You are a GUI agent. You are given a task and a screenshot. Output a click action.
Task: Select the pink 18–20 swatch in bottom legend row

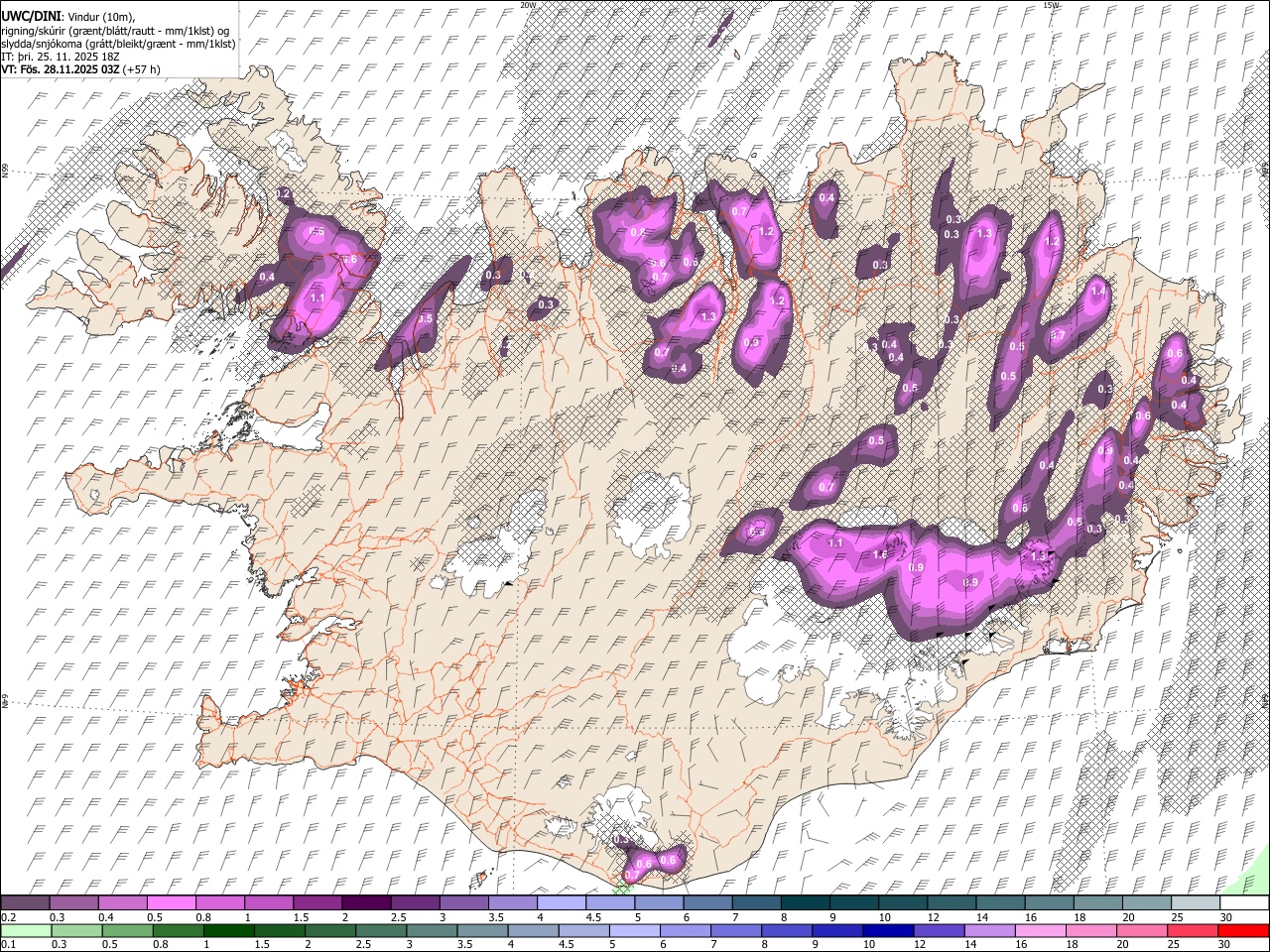point(1091,930)
